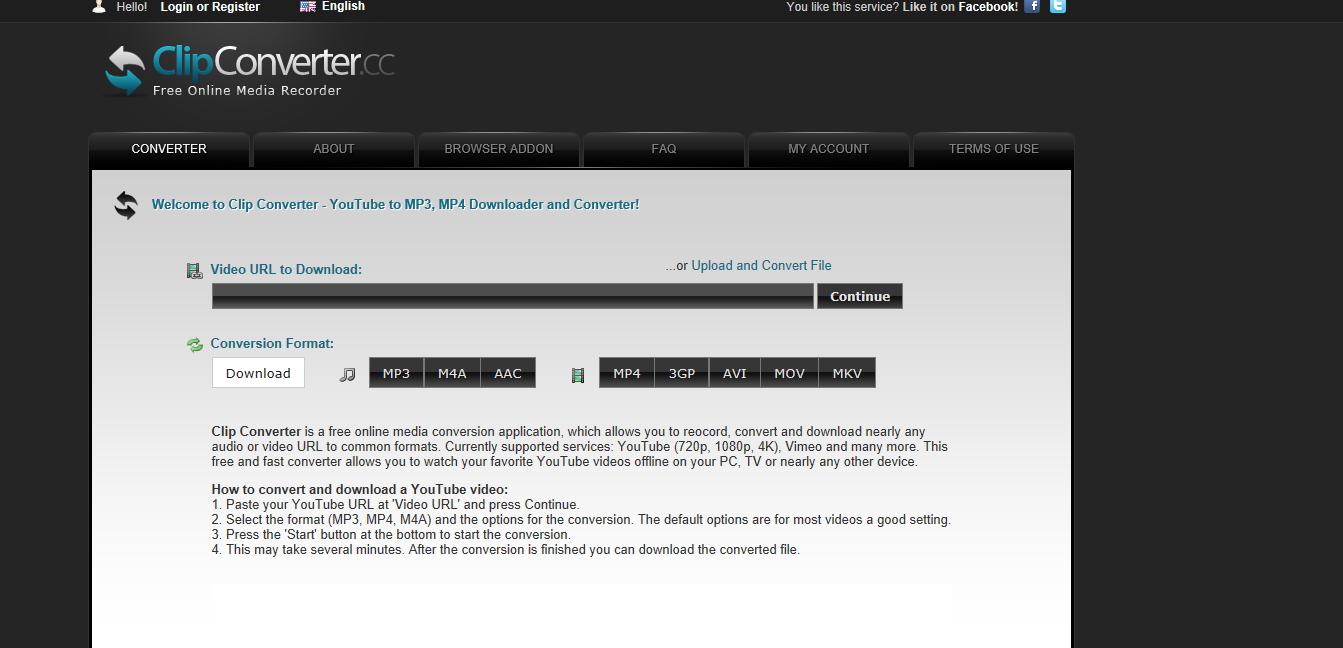
Task: Click the film strip video formats icon
Action: 577,375
